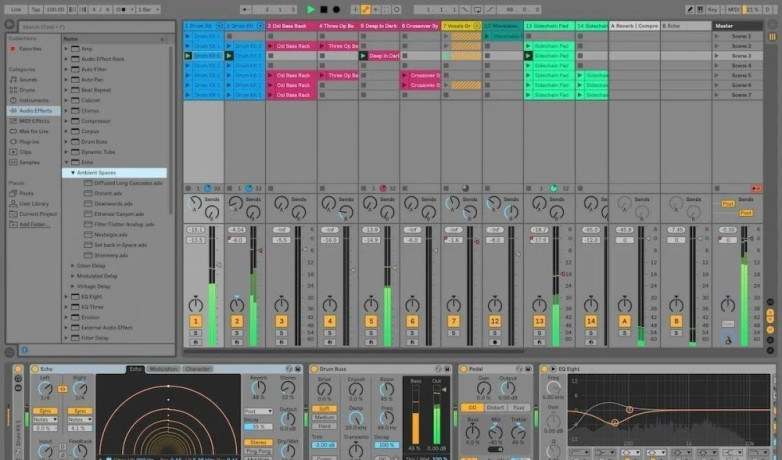Click the Link button

click(x=16, y=9)
